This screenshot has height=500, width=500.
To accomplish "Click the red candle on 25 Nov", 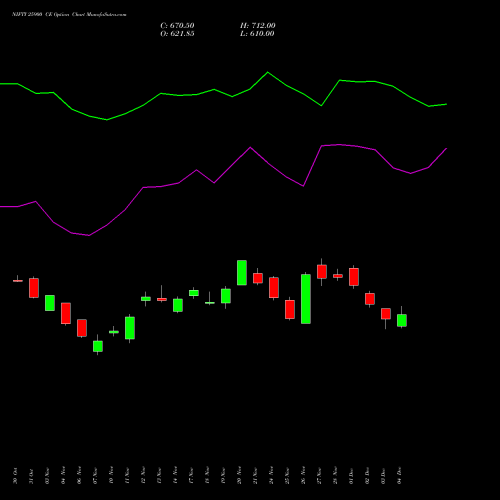I will pos(290,309).
